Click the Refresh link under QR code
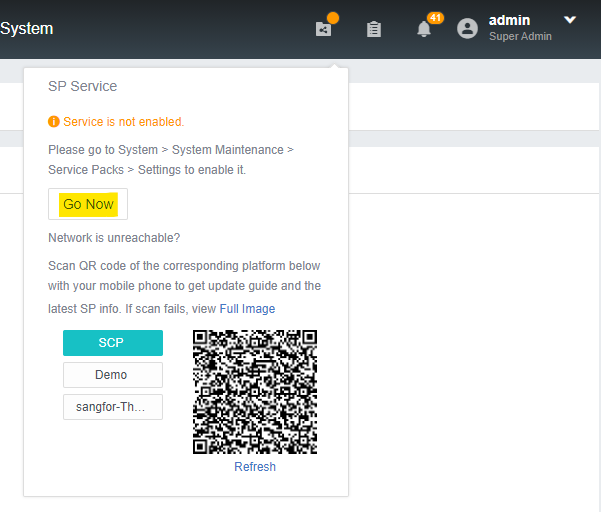601x512 pixels. [x=255, y=466]
